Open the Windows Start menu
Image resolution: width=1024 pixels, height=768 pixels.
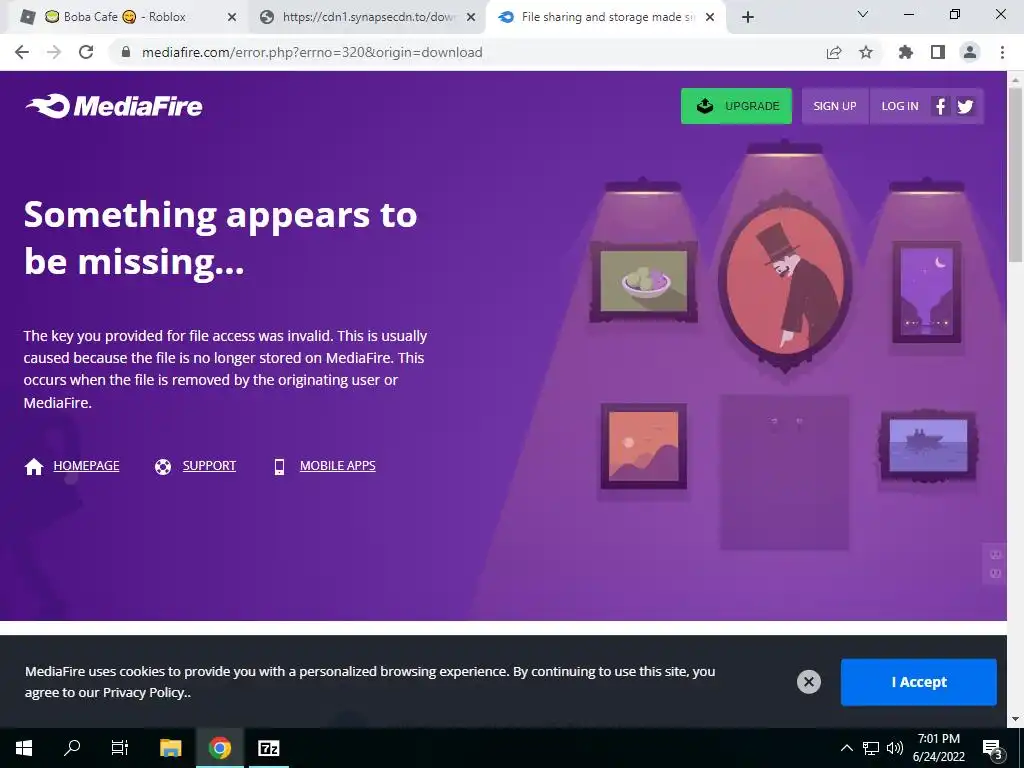[24, 748]
